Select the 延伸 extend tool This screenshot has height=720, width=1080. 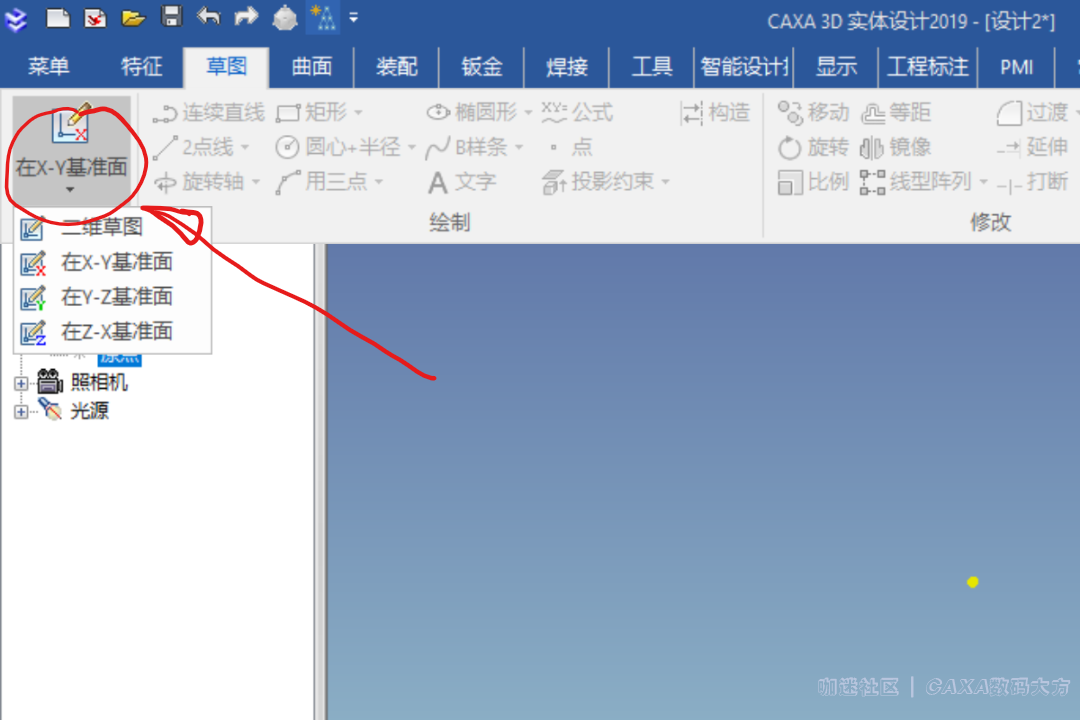tap(1032, 147)
